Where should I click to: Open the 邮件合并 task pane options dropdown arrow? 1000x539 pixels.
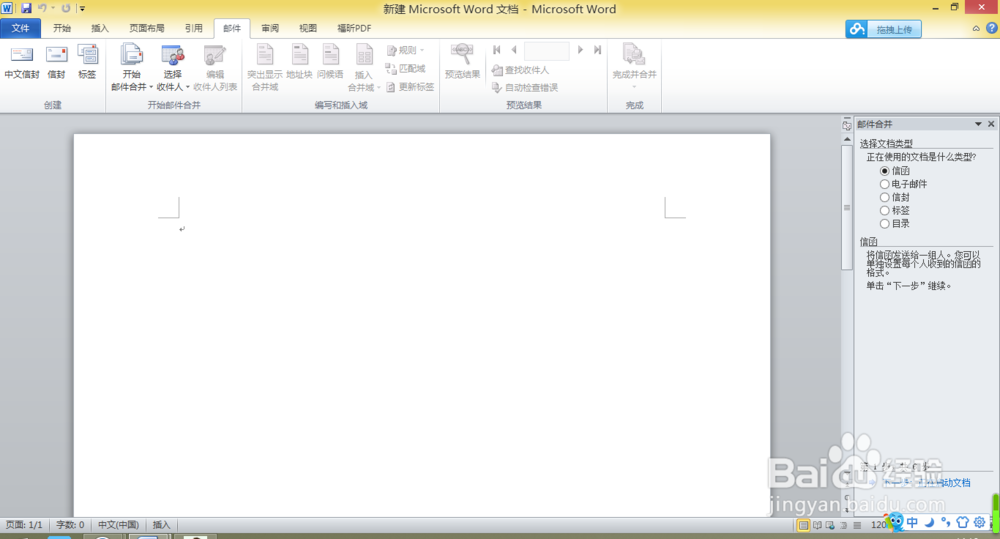pyautogui.click(x=978, y=124)
